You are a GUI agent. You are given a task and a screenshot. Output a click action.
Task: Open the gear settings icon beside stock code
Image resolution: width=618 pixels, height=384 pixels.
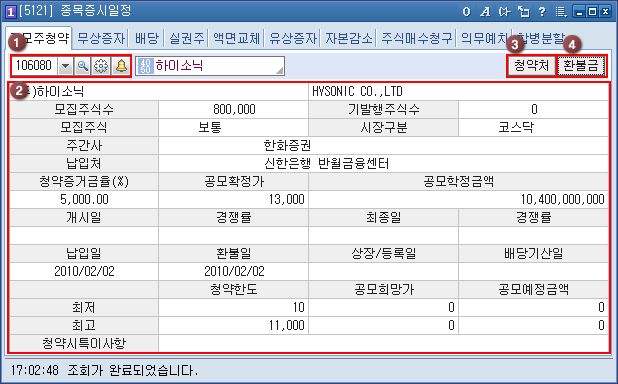point(101,66)
